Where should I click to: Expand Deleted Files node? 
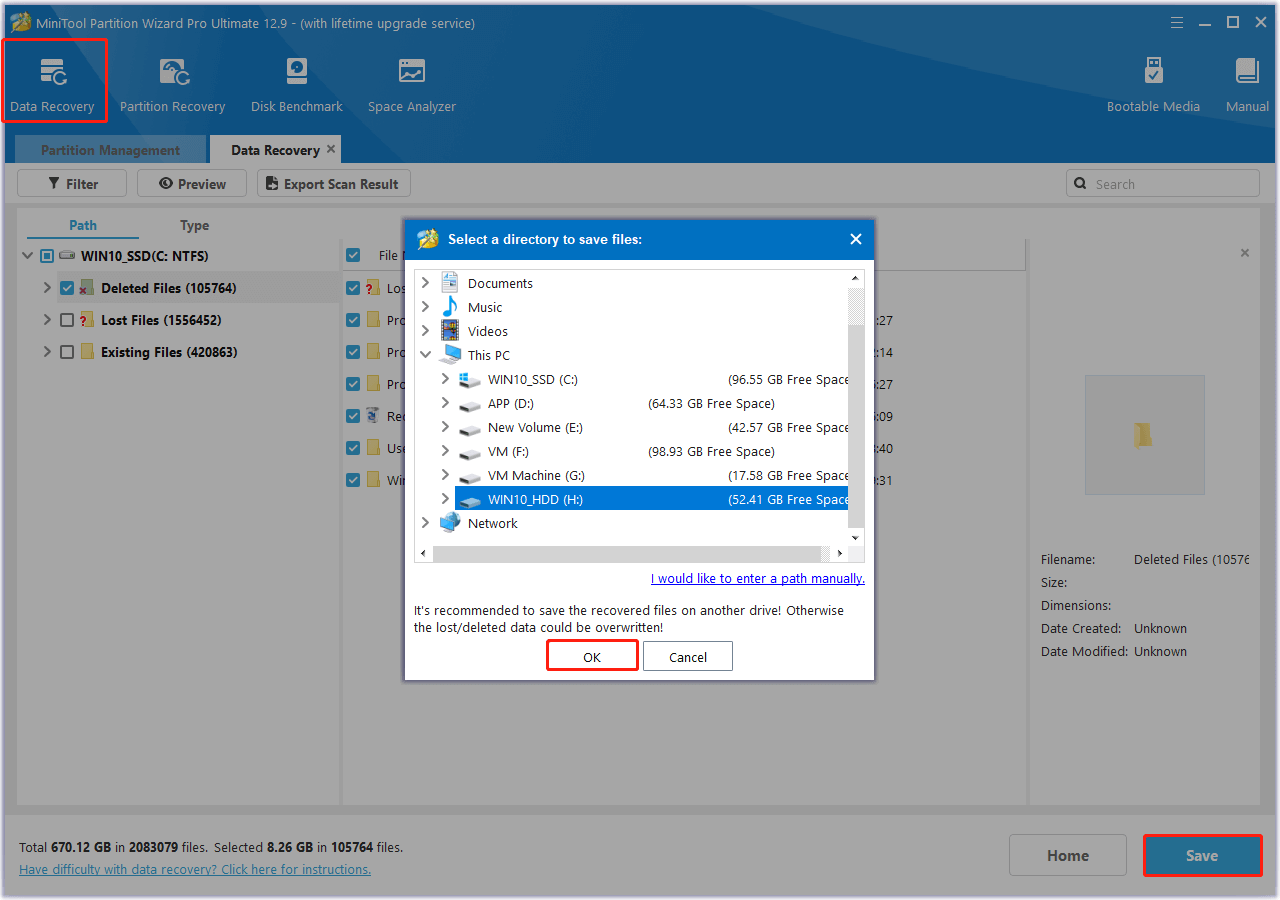(46, 288)
